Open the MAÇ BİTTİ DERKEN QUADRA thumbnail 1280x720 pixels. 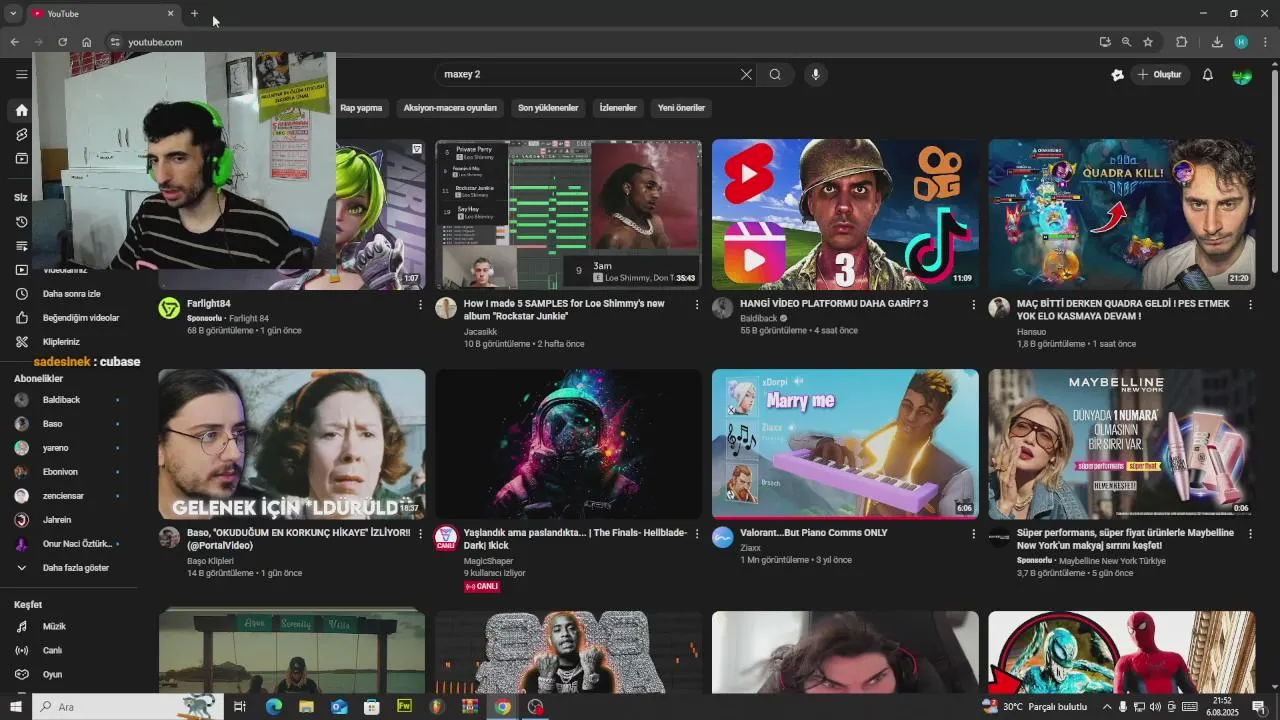point(1122,214)
